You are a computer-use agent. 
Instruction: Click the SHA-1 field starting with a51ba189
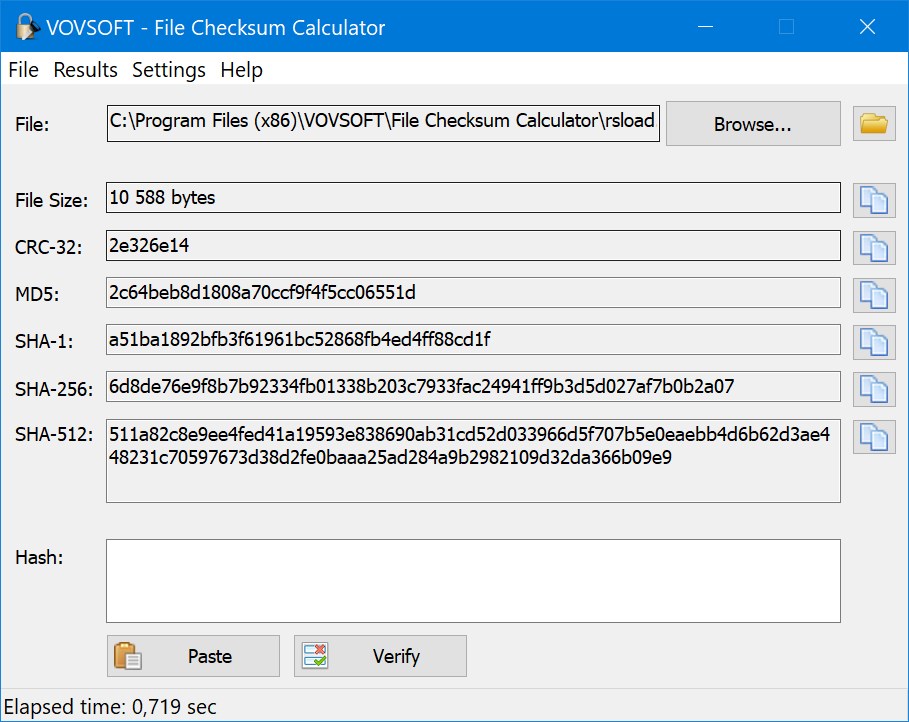(473, 339)
